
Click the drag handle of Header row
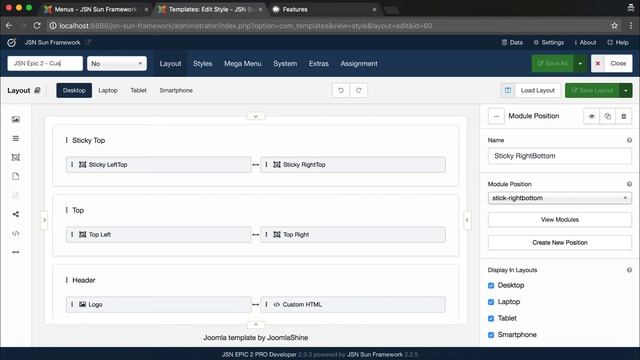coord(67,280)
